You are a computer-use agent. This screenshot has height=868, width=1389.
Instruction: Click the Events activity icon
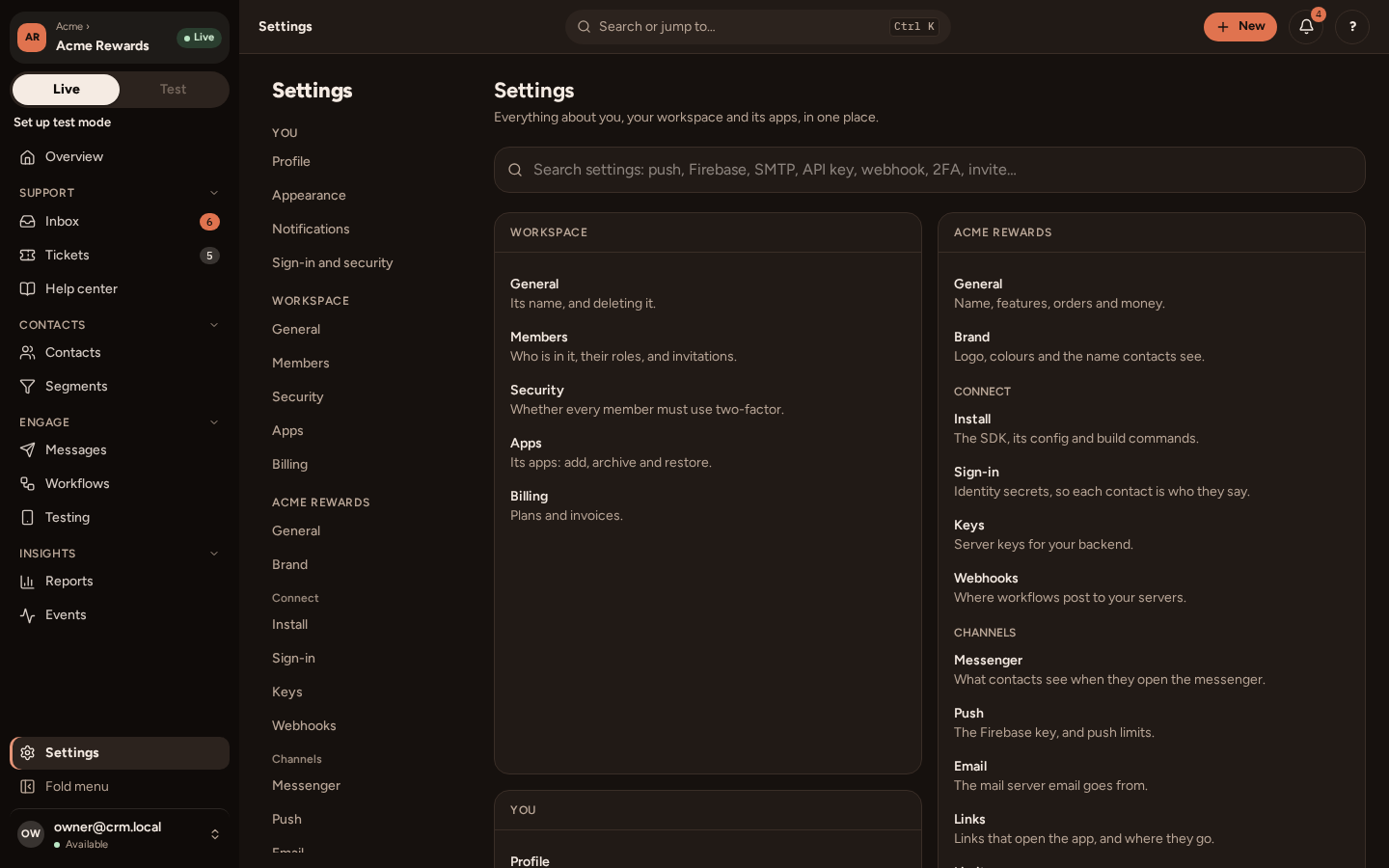[x=28, y=615]
